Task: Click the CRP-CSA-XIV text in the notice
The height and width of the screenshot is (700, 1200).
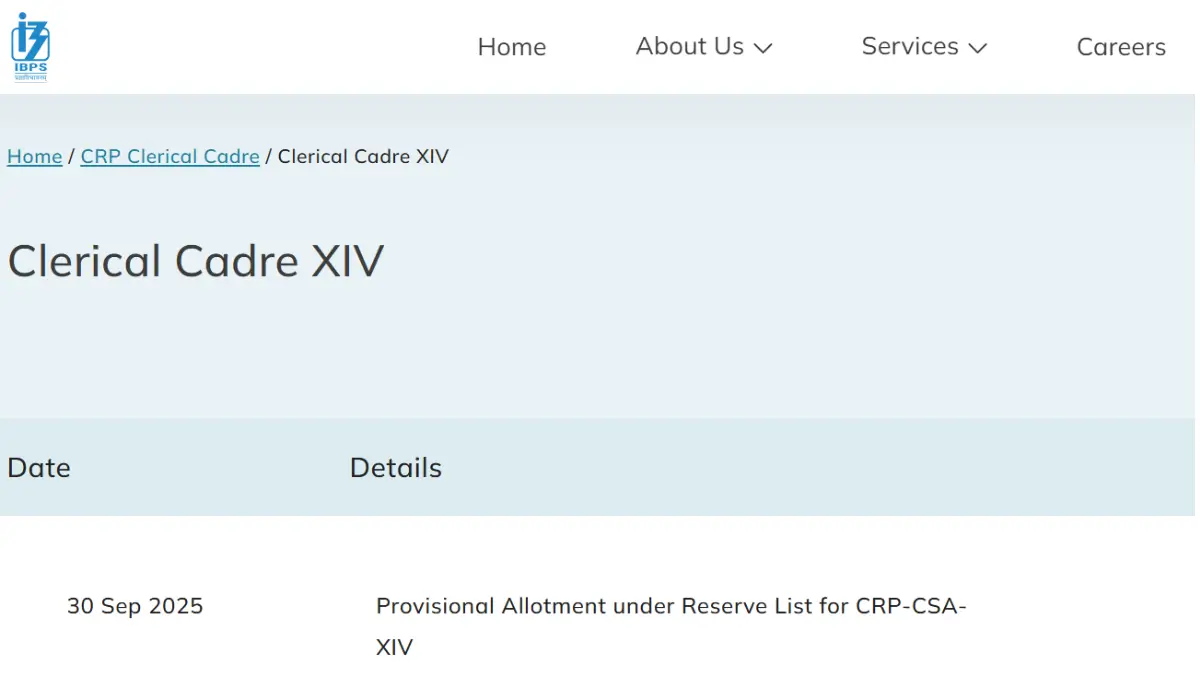Action: [x=905, y=605]
